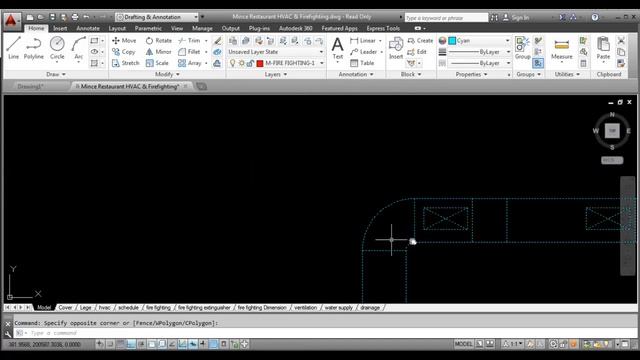Open the Insert ribbon tab
This screenshot has width=640, height=360.
tap(60, 29)
